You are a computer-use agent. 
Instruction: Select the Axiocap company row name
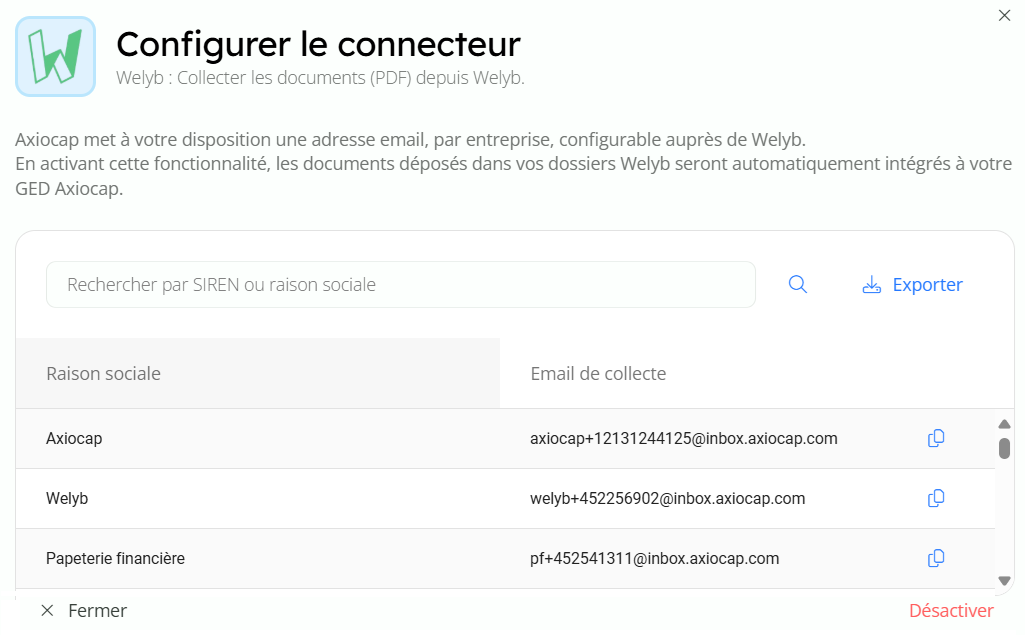74,438
